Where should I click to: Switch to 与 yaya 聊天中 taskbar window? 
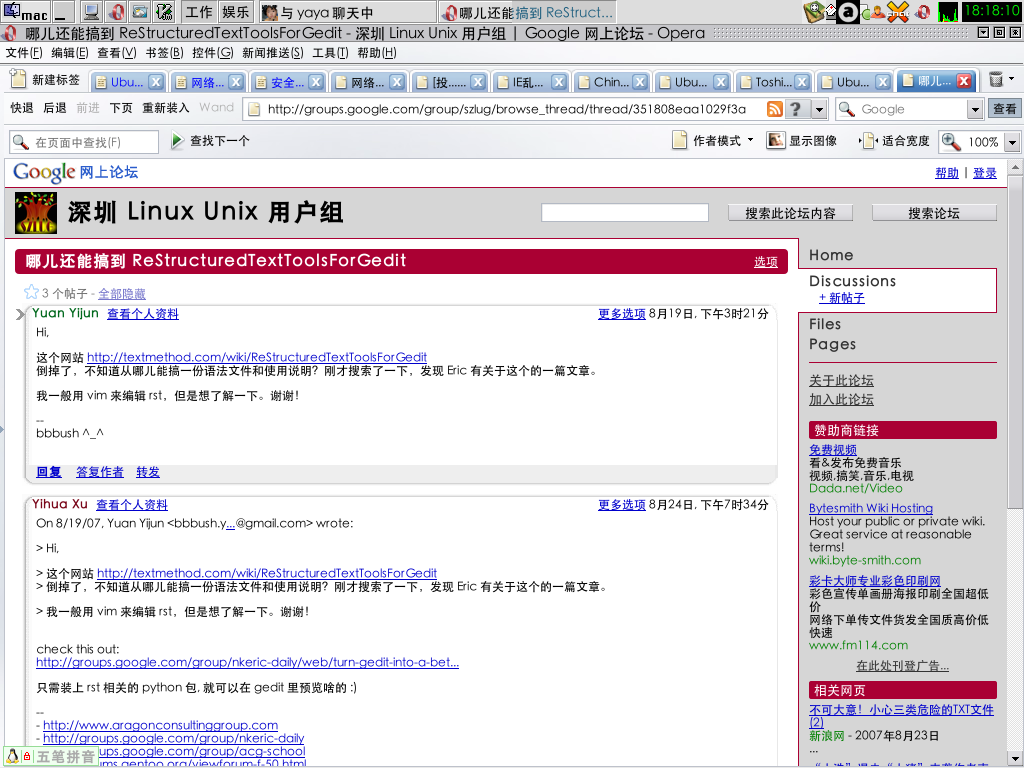point(346,12)
